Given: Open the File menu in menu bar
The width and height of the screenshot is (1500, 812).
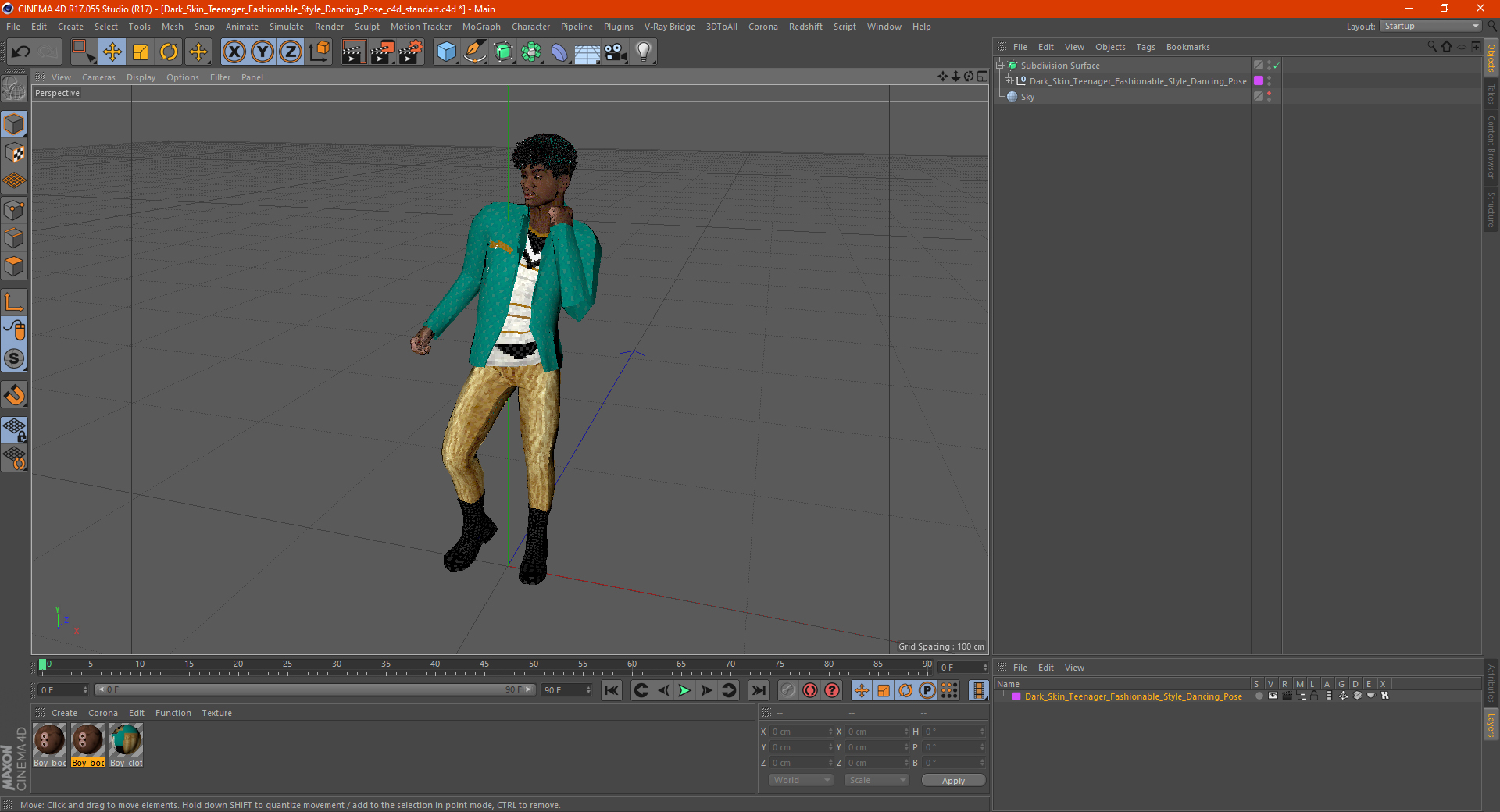Looking at the screenshot, I should pyautogui.click(x=13, y=27).
